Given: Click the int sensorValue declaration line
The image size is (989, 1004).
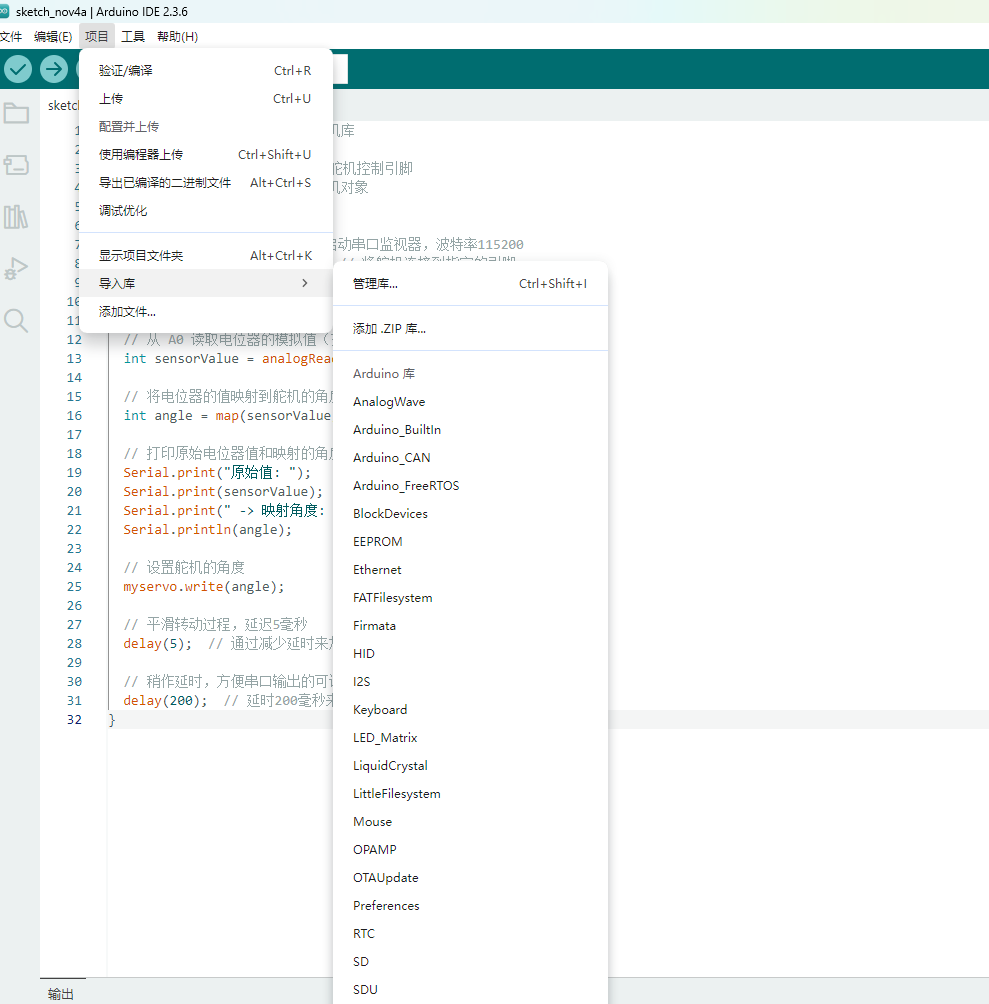Looking at the screenshot, I should (228, 359).
